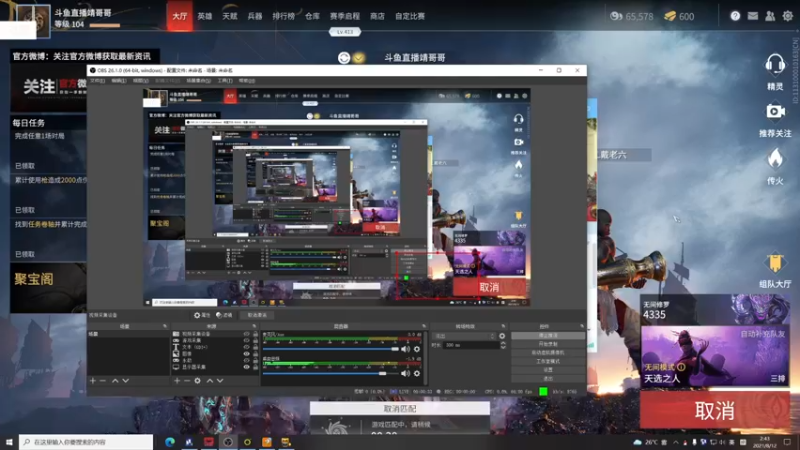Toggle visibility of 文本 (GDI+) source
The height and width of the screenshot is (450, 800).
click(246, 347)
